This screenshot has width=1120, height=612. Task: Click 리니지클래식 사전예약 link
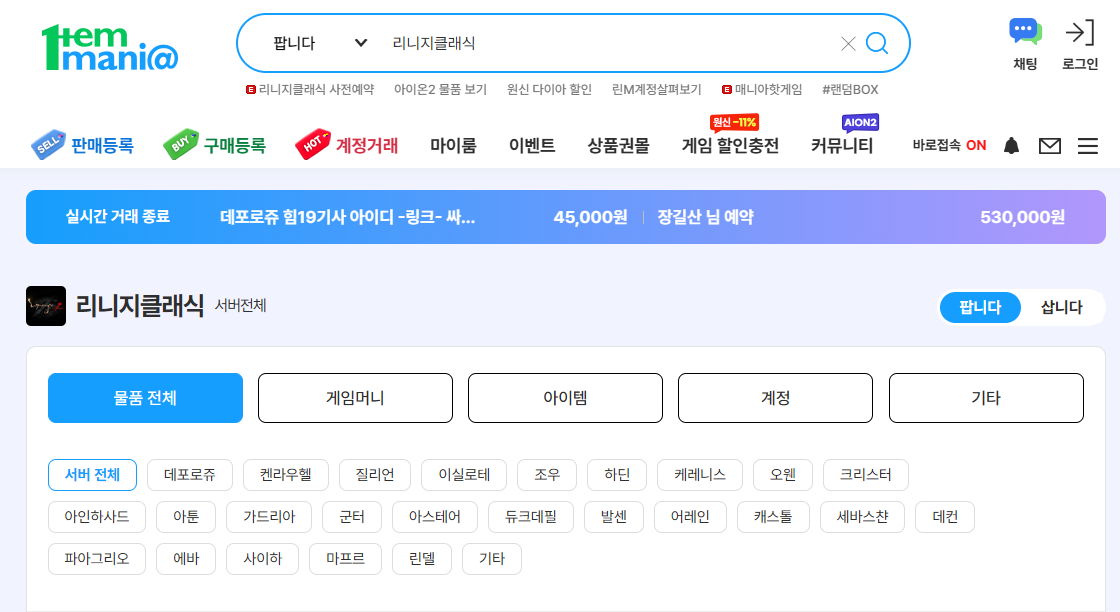pos(310,89)
